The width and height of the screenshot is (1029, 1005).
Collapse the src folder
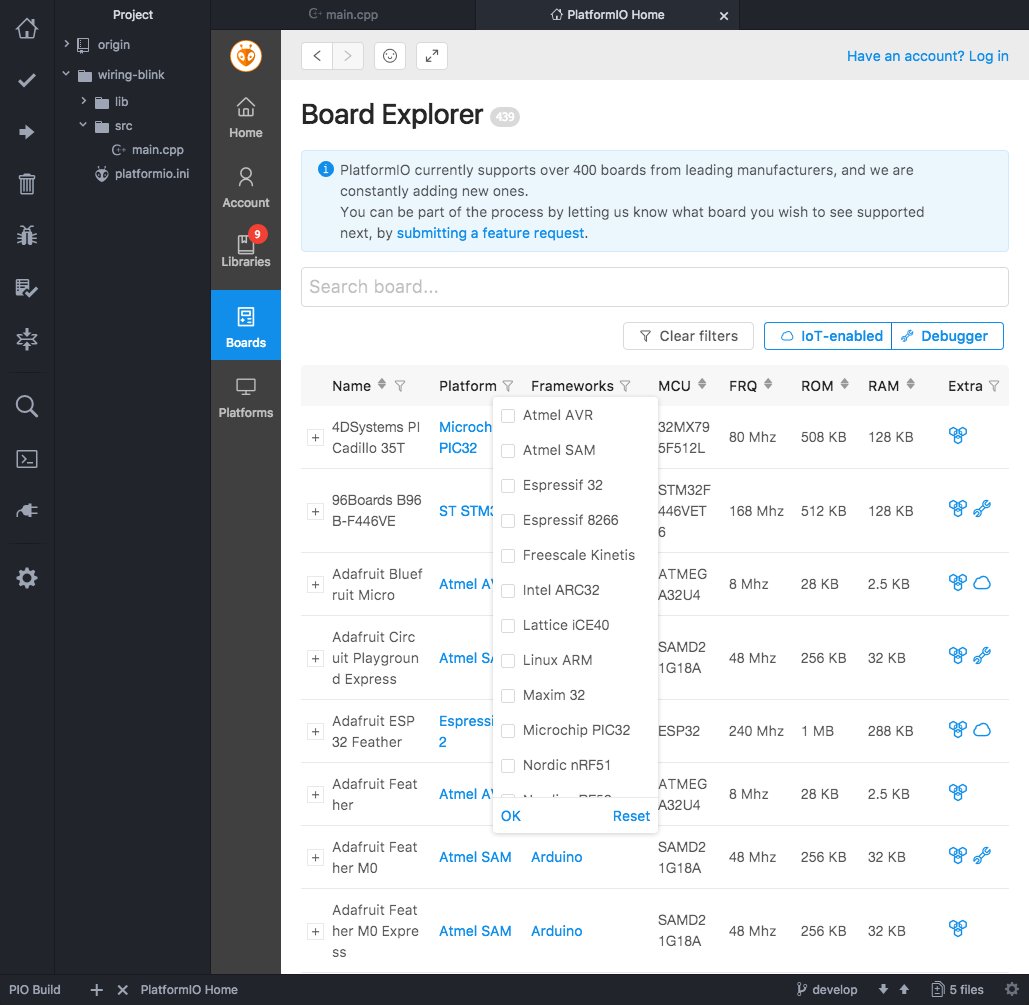click(83, 124)
